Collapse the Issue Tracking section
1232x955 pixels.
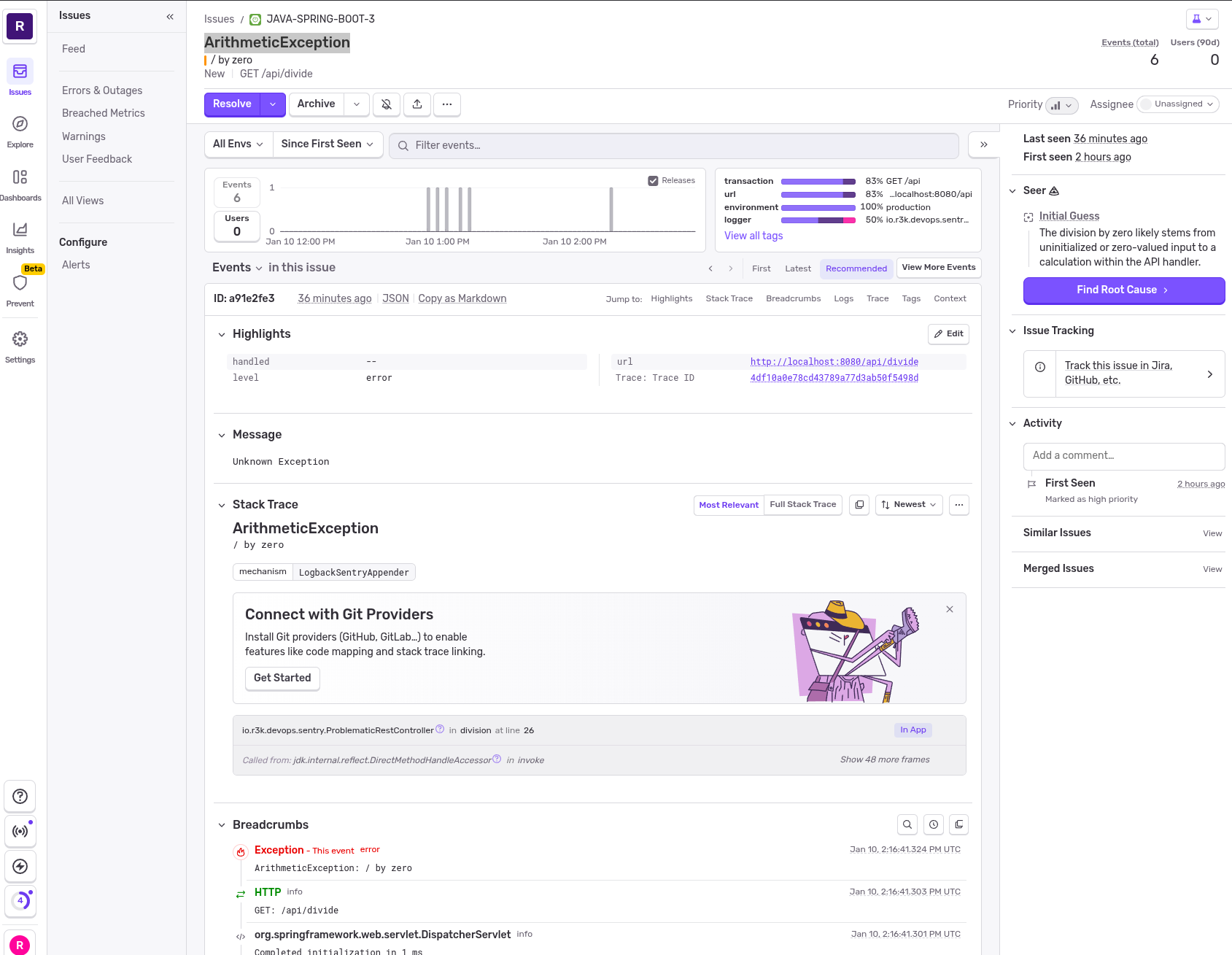pos(1012,331)
